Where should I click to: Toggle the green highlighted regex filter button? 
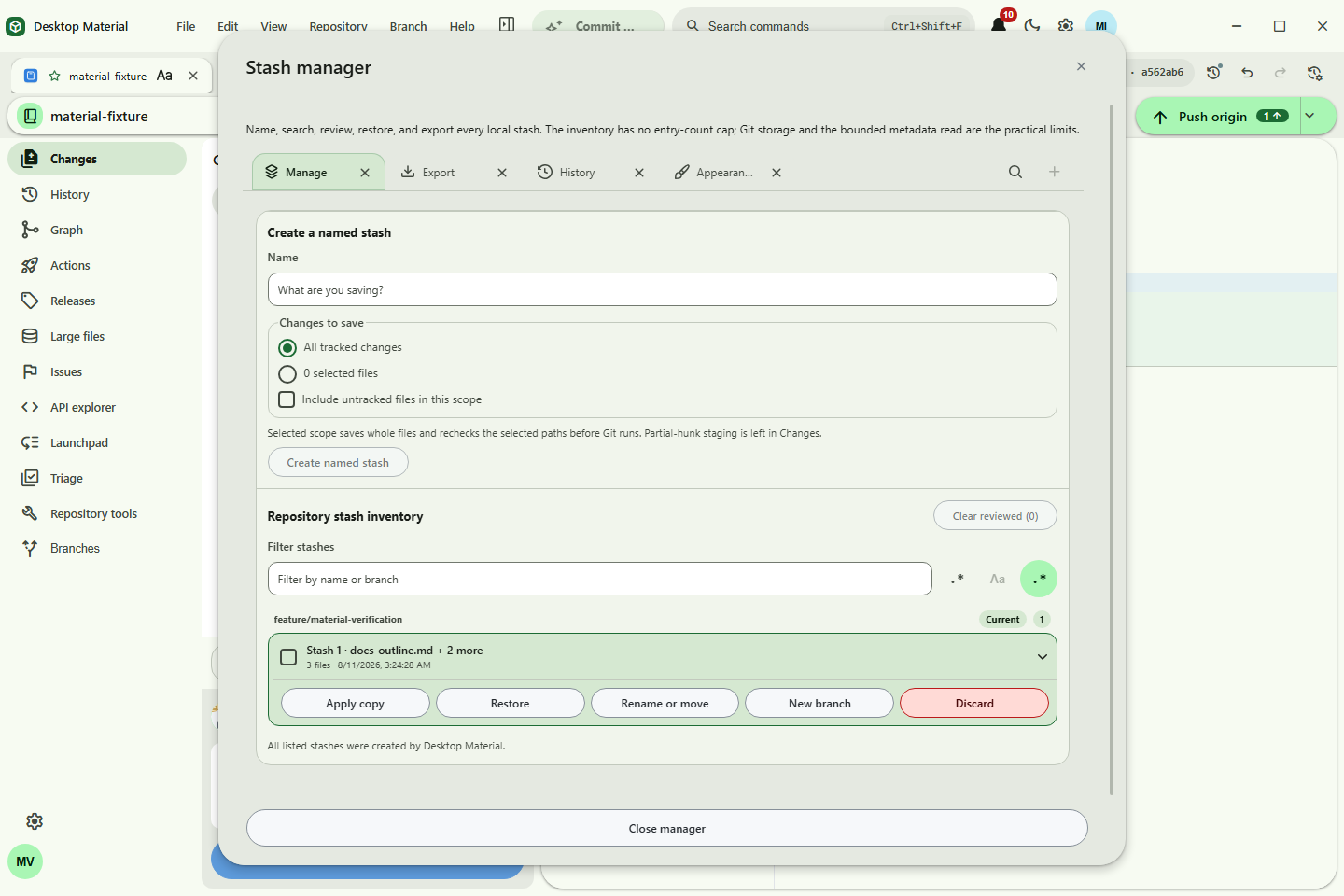click(x=1039, y=579)
